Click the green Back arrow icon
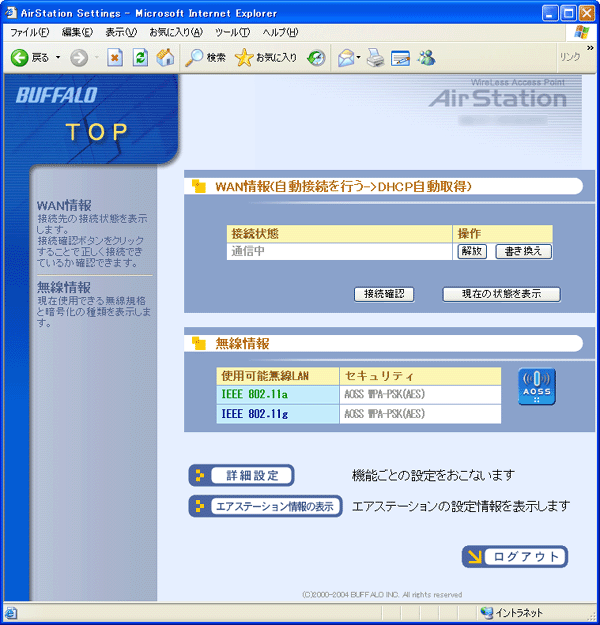 pyautogui.click(x=19, y=58)
